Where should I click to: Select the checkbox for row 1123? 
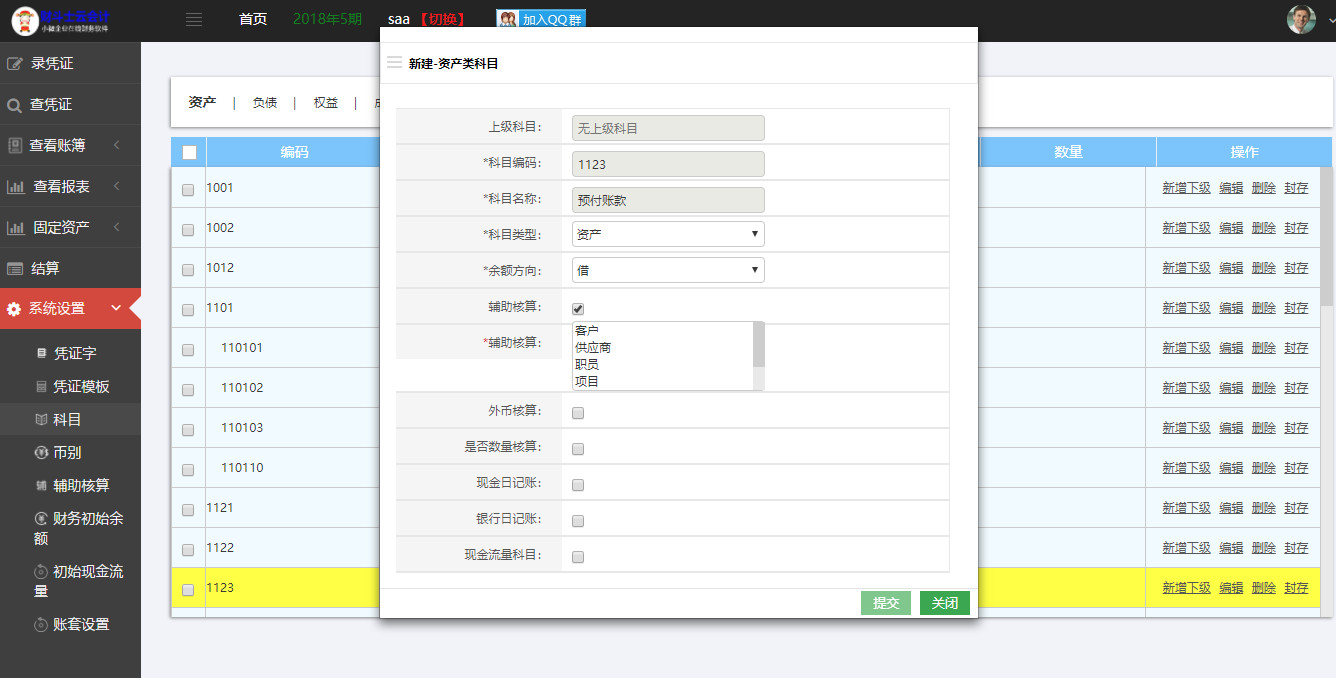(x=188, y=590)
